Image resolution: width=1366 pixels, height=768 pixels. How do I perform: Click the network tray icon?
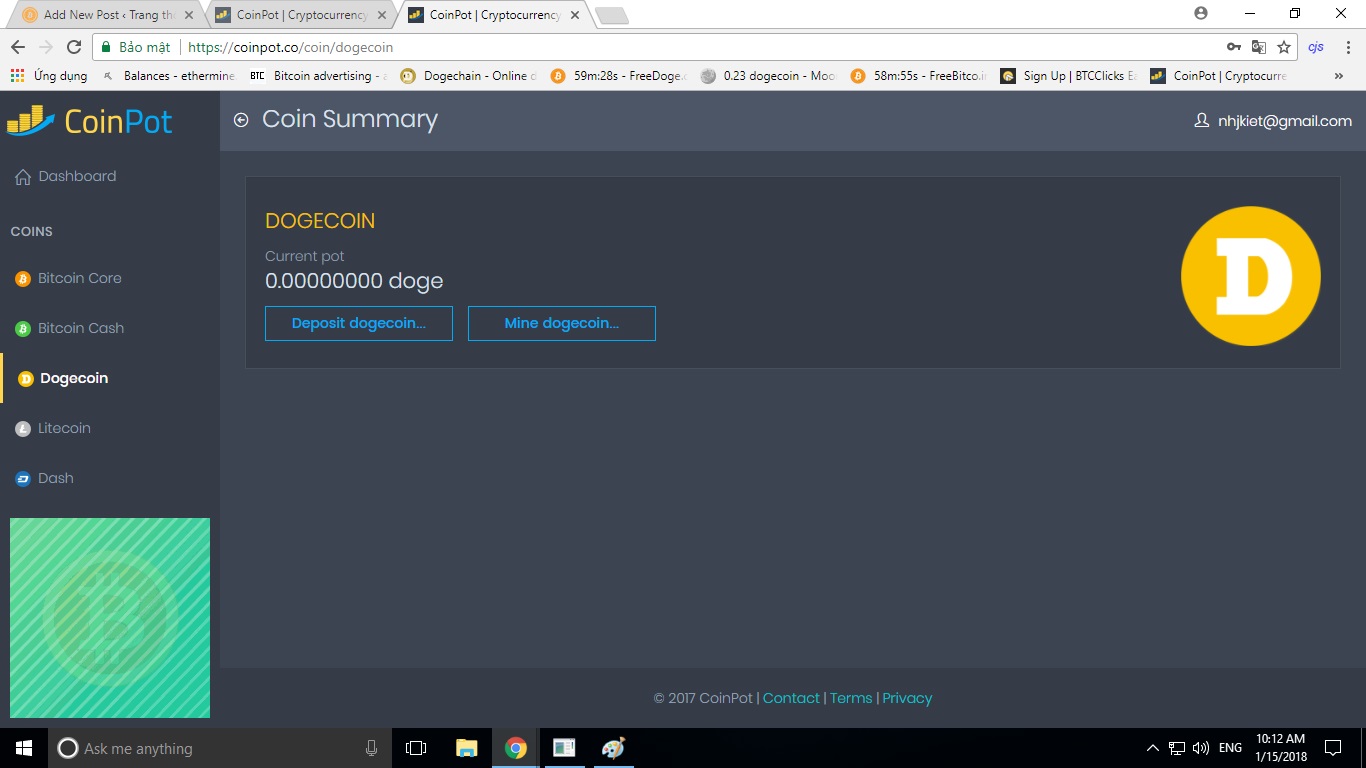(1177, 748)
